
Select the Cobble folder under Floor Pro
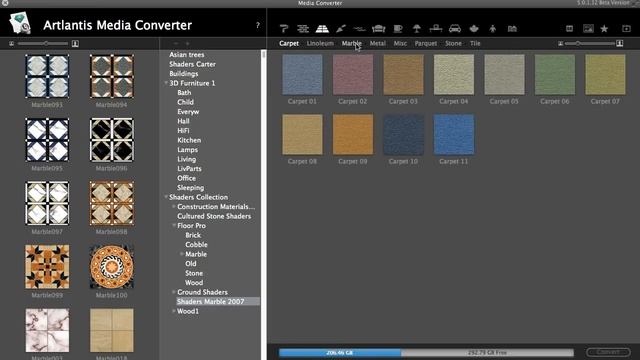click(196, 244)
